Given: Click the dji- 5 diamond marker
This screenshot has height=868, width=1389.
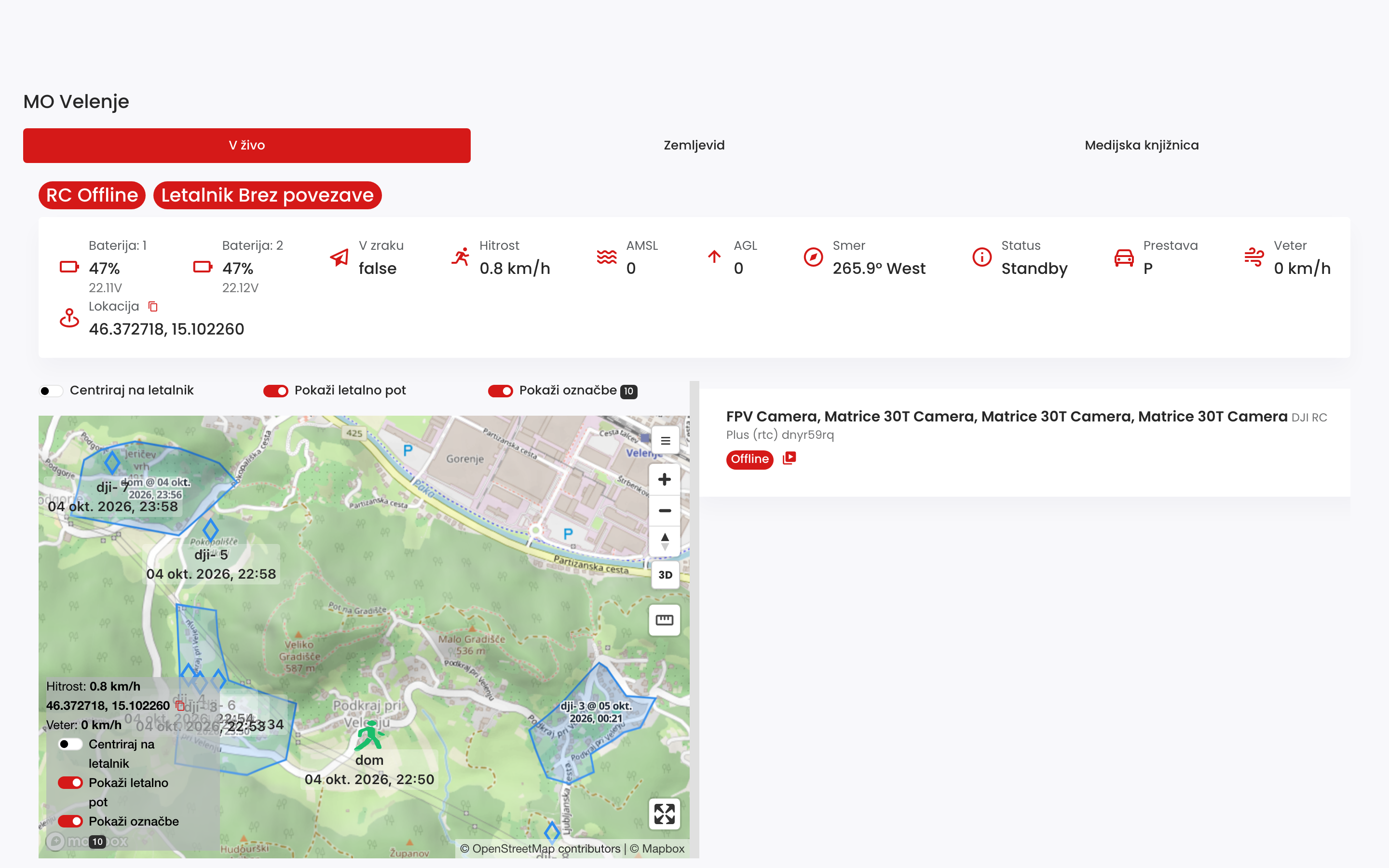Looking at the screenshot, I should click(211, 529).
